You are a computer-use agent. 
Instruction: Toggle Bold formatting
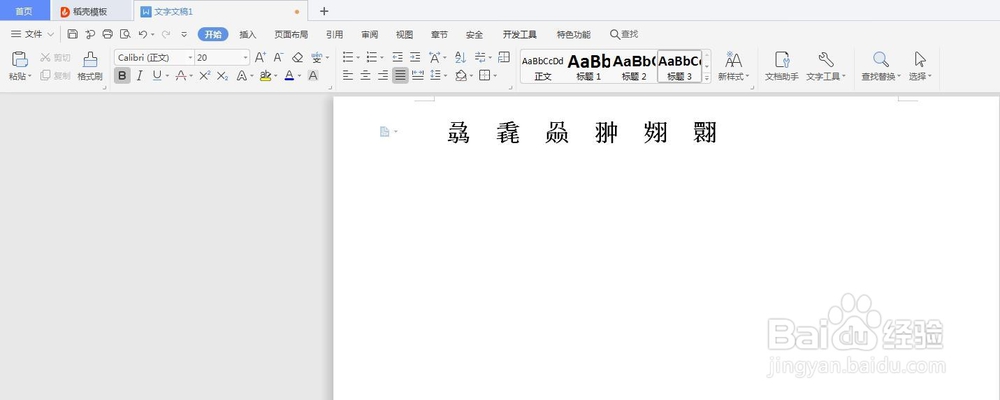pyautogui.click(x=122, y=75)
